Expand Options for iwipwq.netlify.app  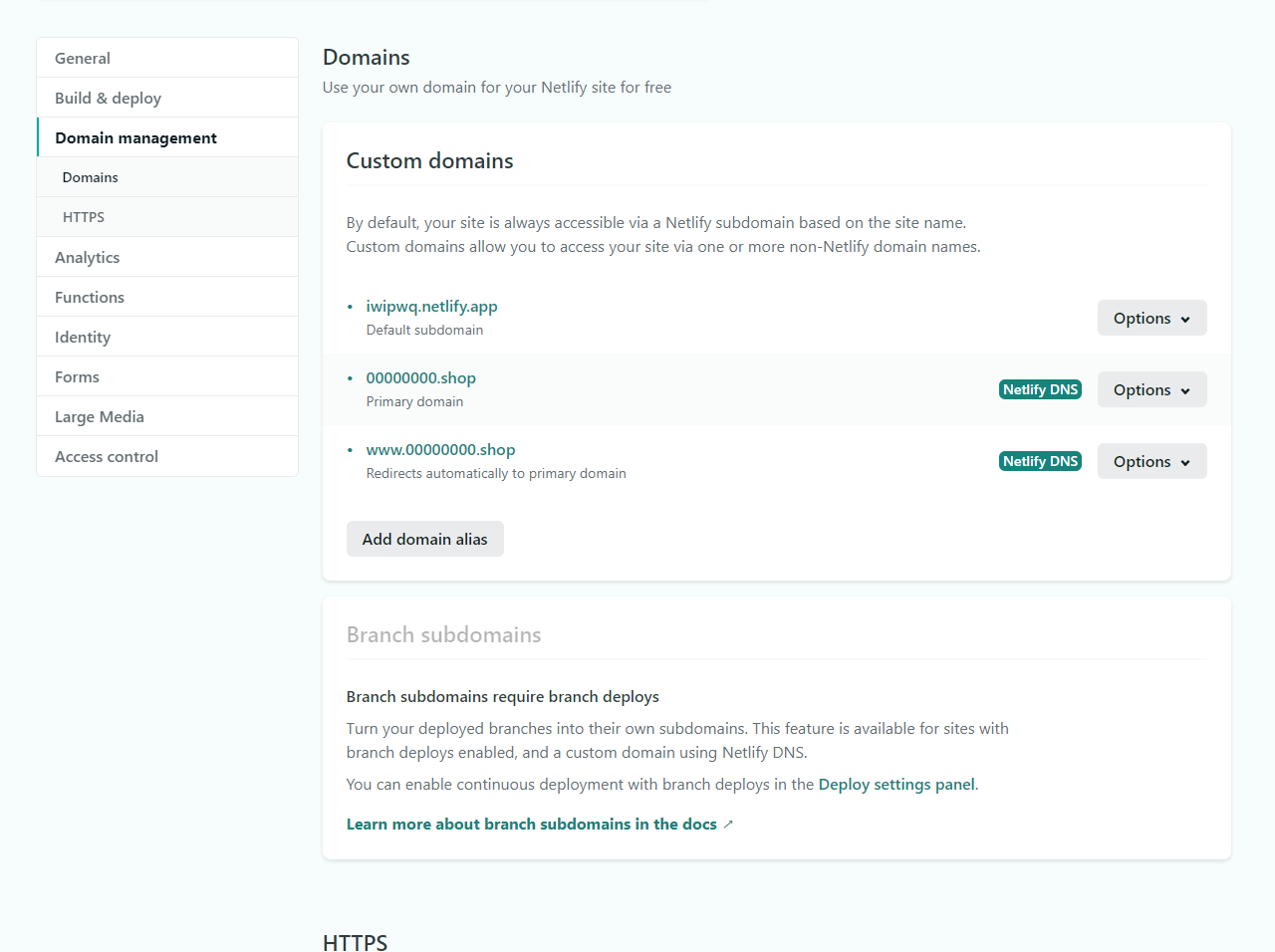click(x=1151, y=318)
